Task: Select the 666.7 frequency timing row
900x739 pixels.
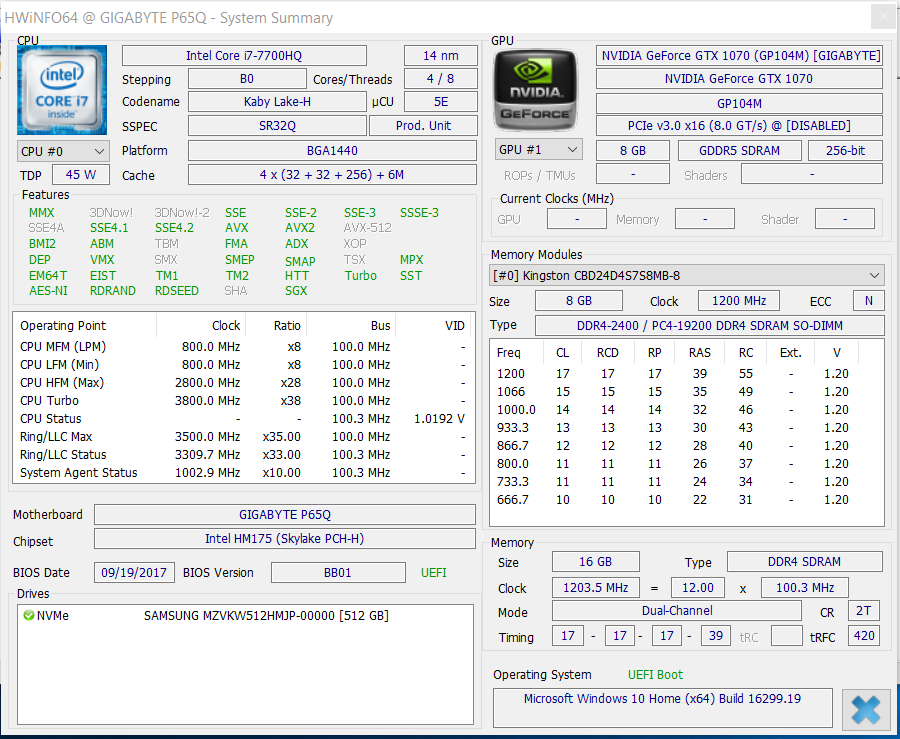Action: click(x=686, y=500)
